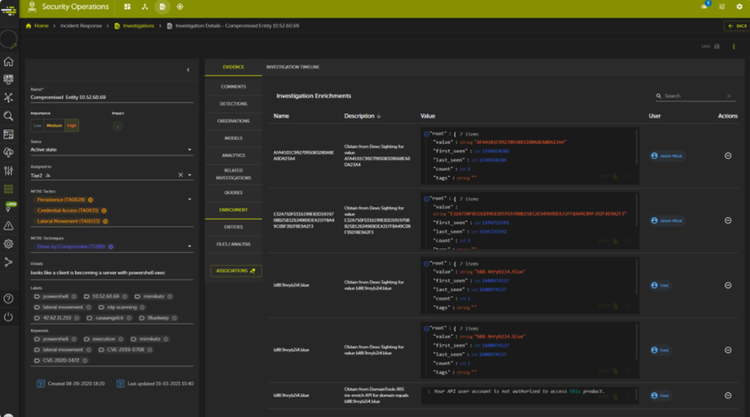Open the Analytics section
Screen dimensions: 750x417
[x=233, y=155]
